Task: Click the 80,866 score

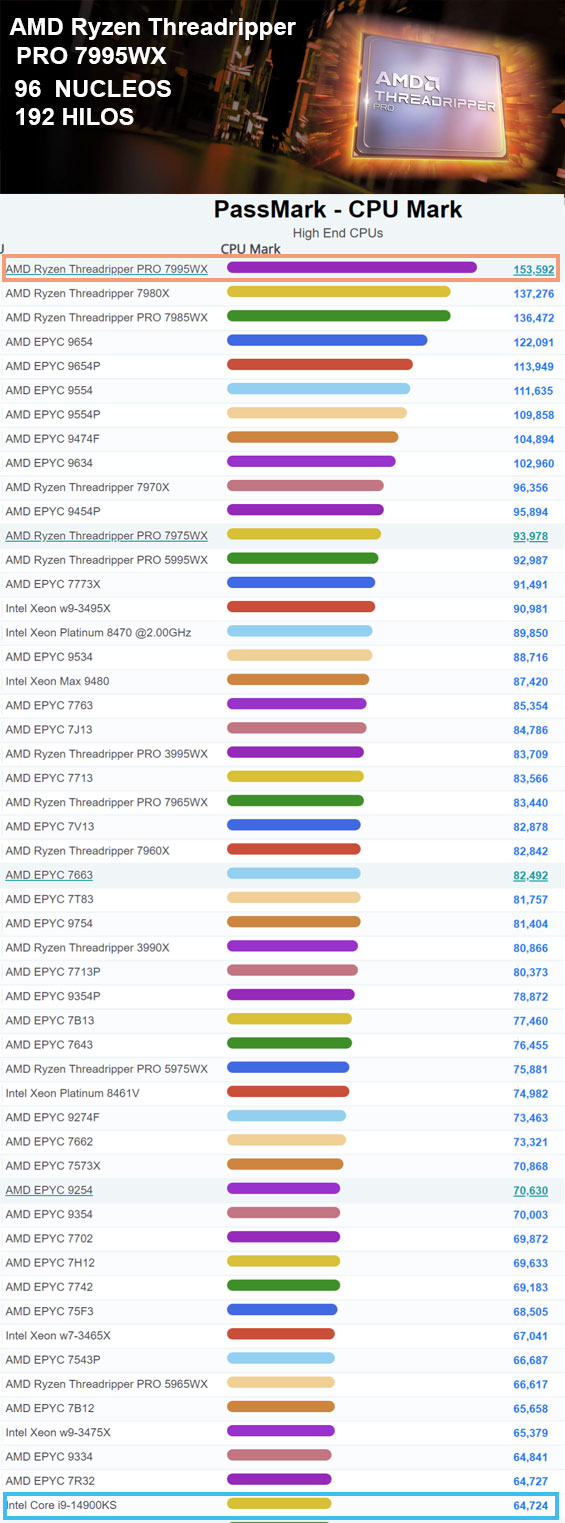Action: (531, 948)
